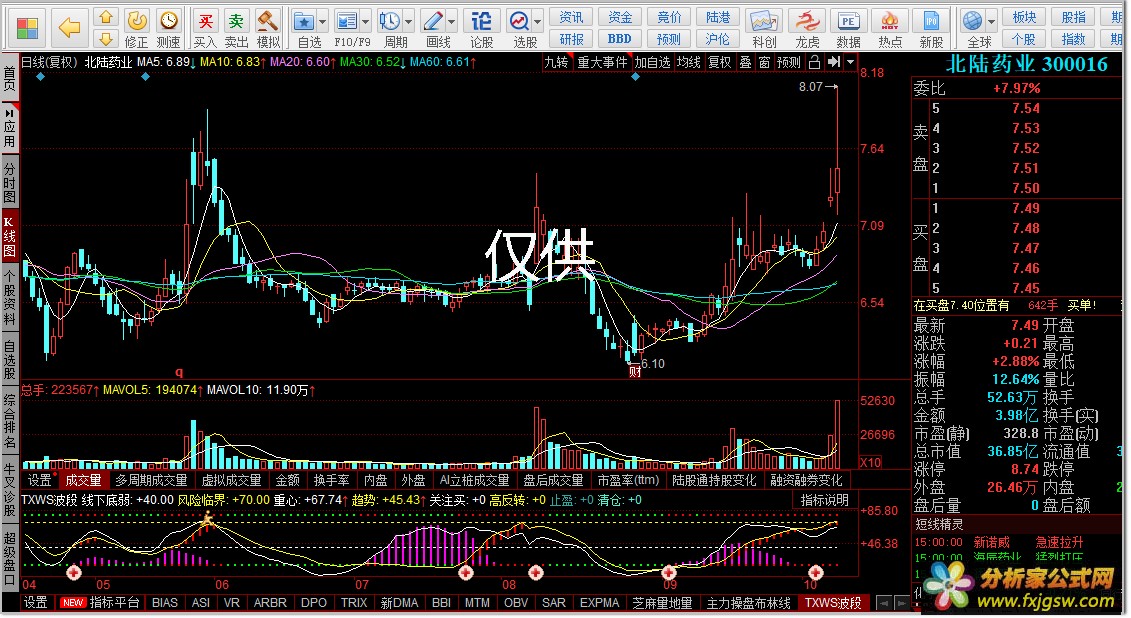This screenshot has width=1131, height=618.
Task: Switch to the 新DMA indicator tab
Action: pyautogui.click(x=399, y=603)
